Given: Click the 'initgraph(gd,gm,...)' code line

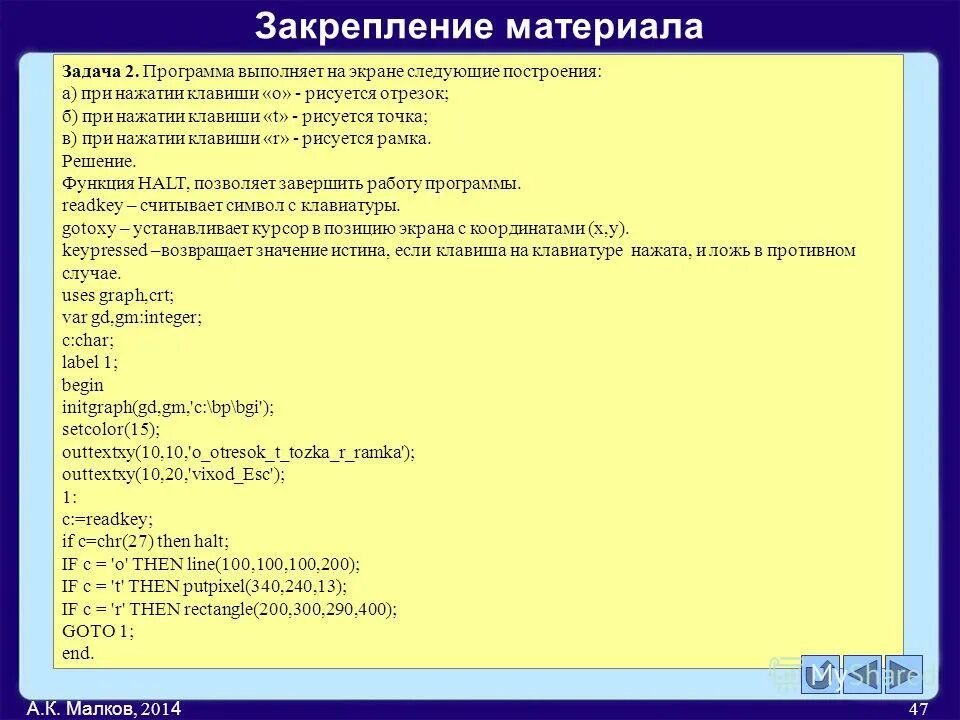Looking at the screenshot, I should pos(168,407).
